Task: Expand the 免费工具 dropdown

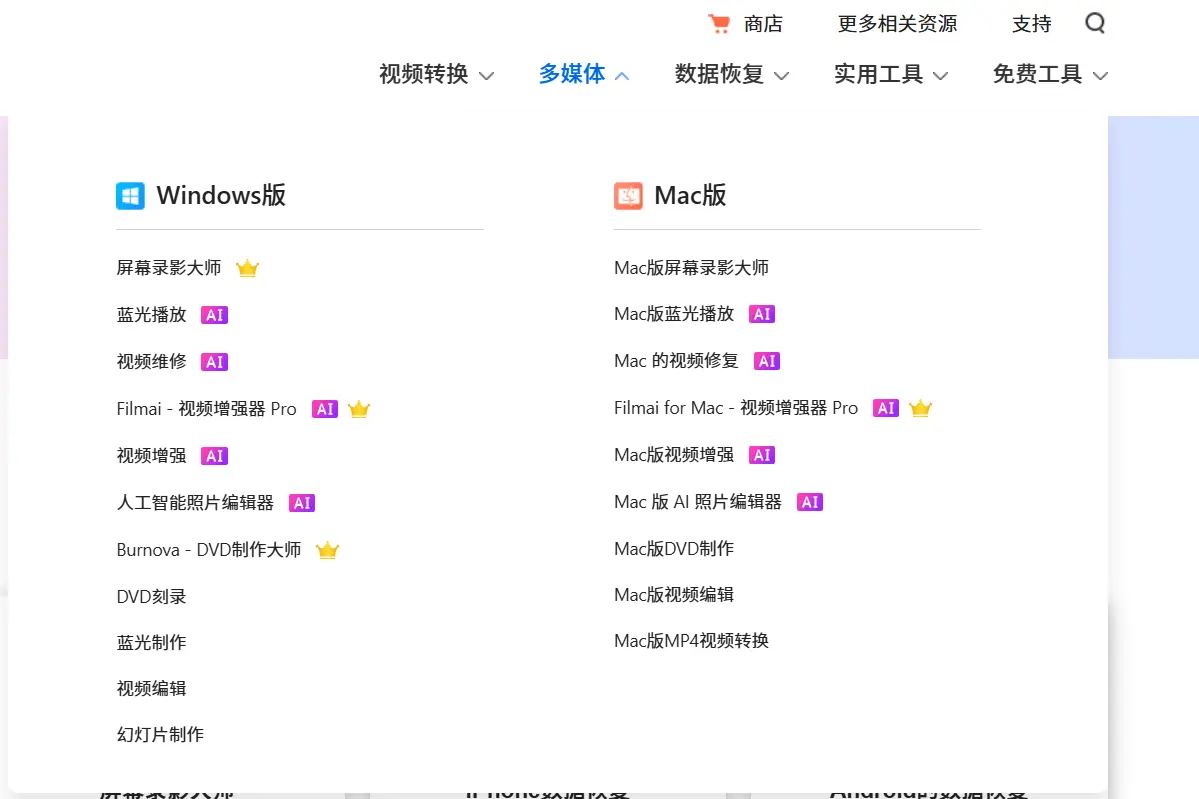Action: pyautogui.click(x=1049, y=74)
